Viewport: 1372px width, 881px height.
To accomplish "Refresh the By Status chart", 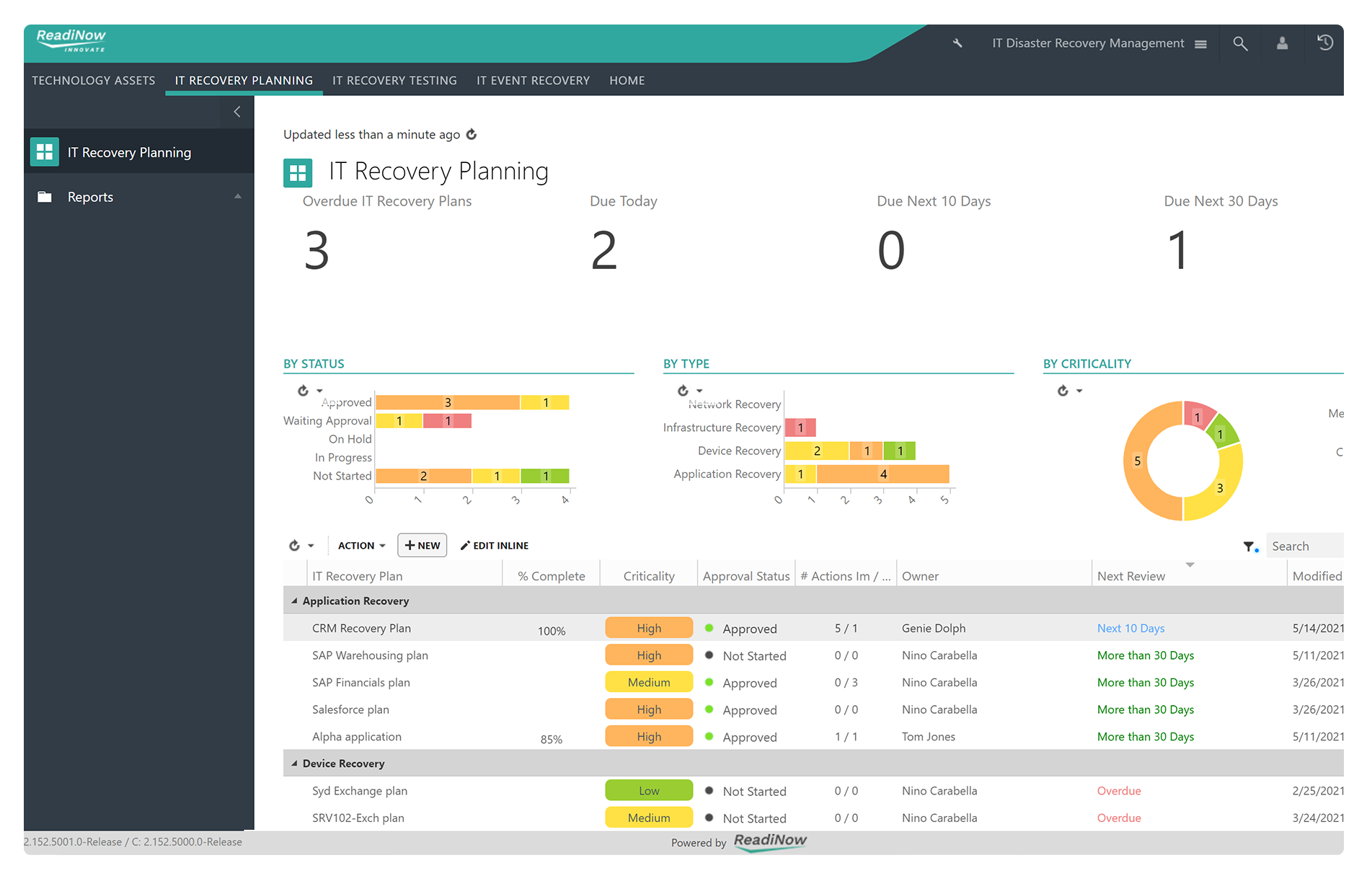I will (x=303, y=391).
